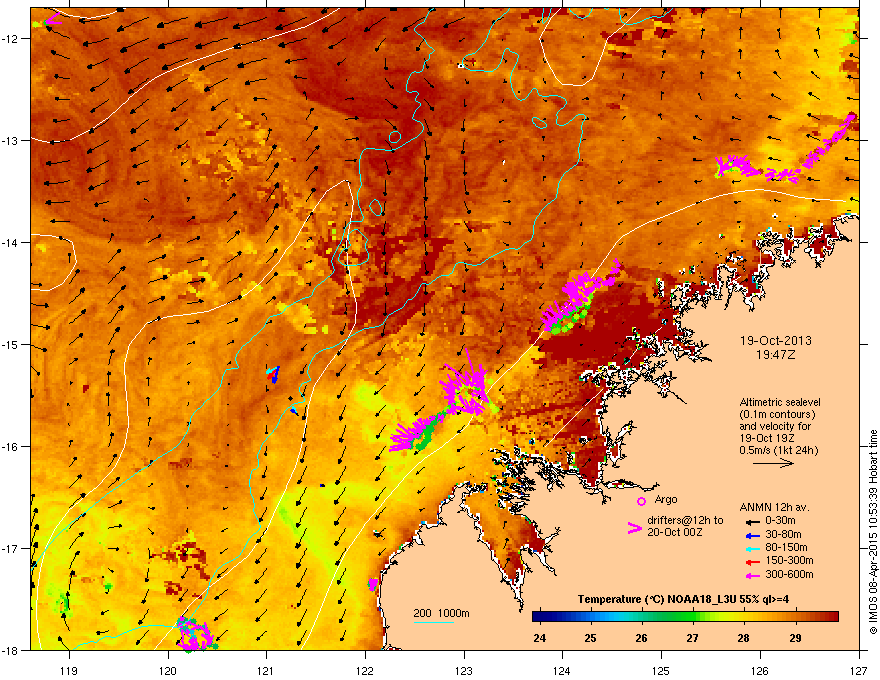The width and height of the screenshot is (880, 680).
Task: Click the 'Argo' legend label
Action: coord(666,499)
